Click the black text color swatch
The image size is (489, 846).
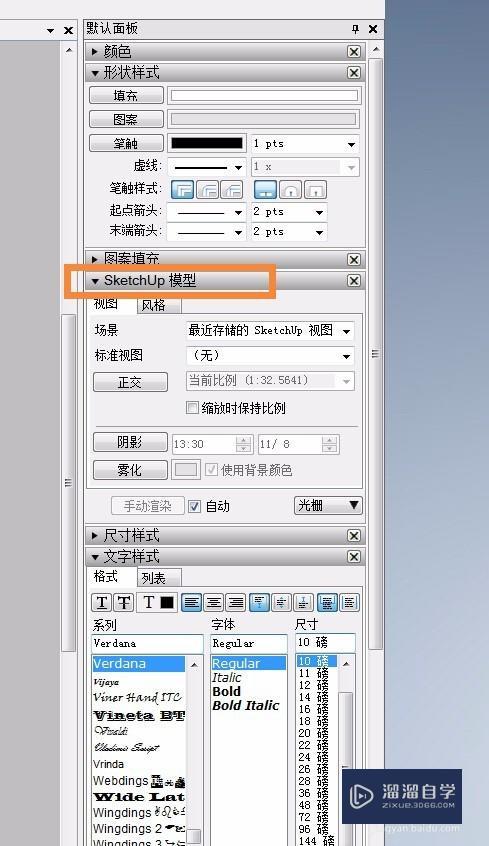point(167,602)
